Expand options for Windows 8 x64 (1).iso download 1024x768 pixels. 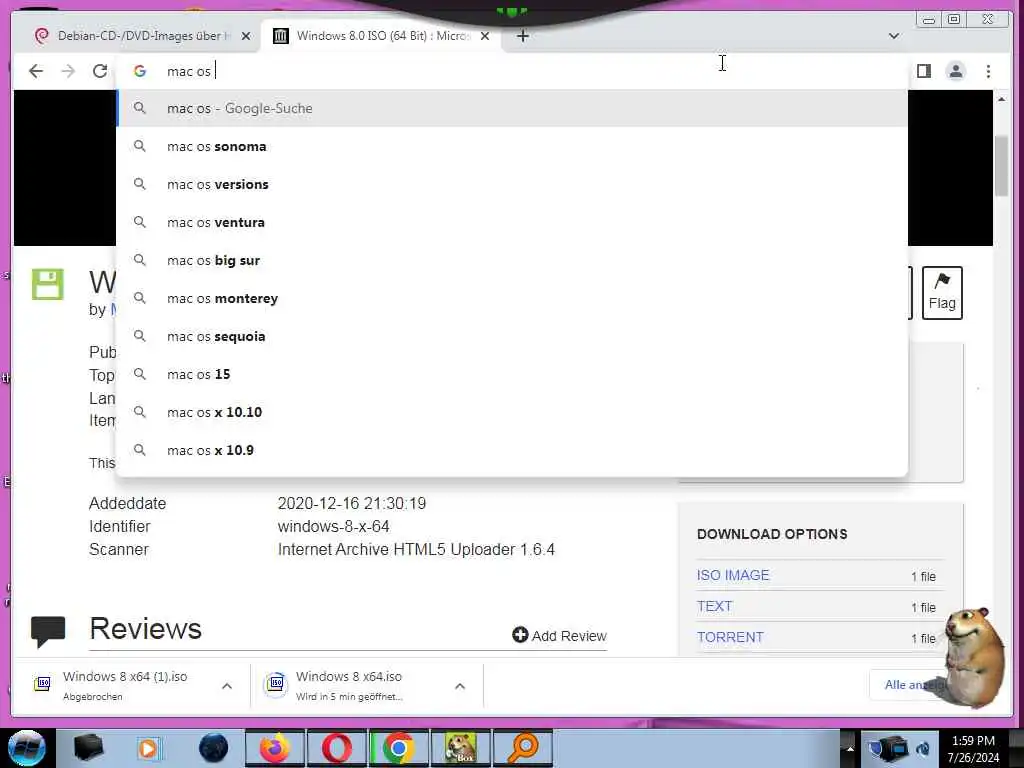(x=227, y=686)
